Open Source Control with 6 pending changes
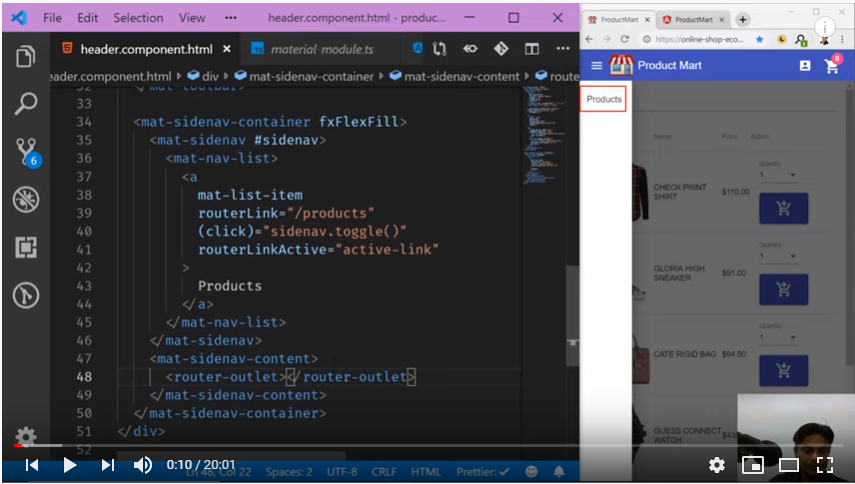855x484 pixels. [26, 152]
